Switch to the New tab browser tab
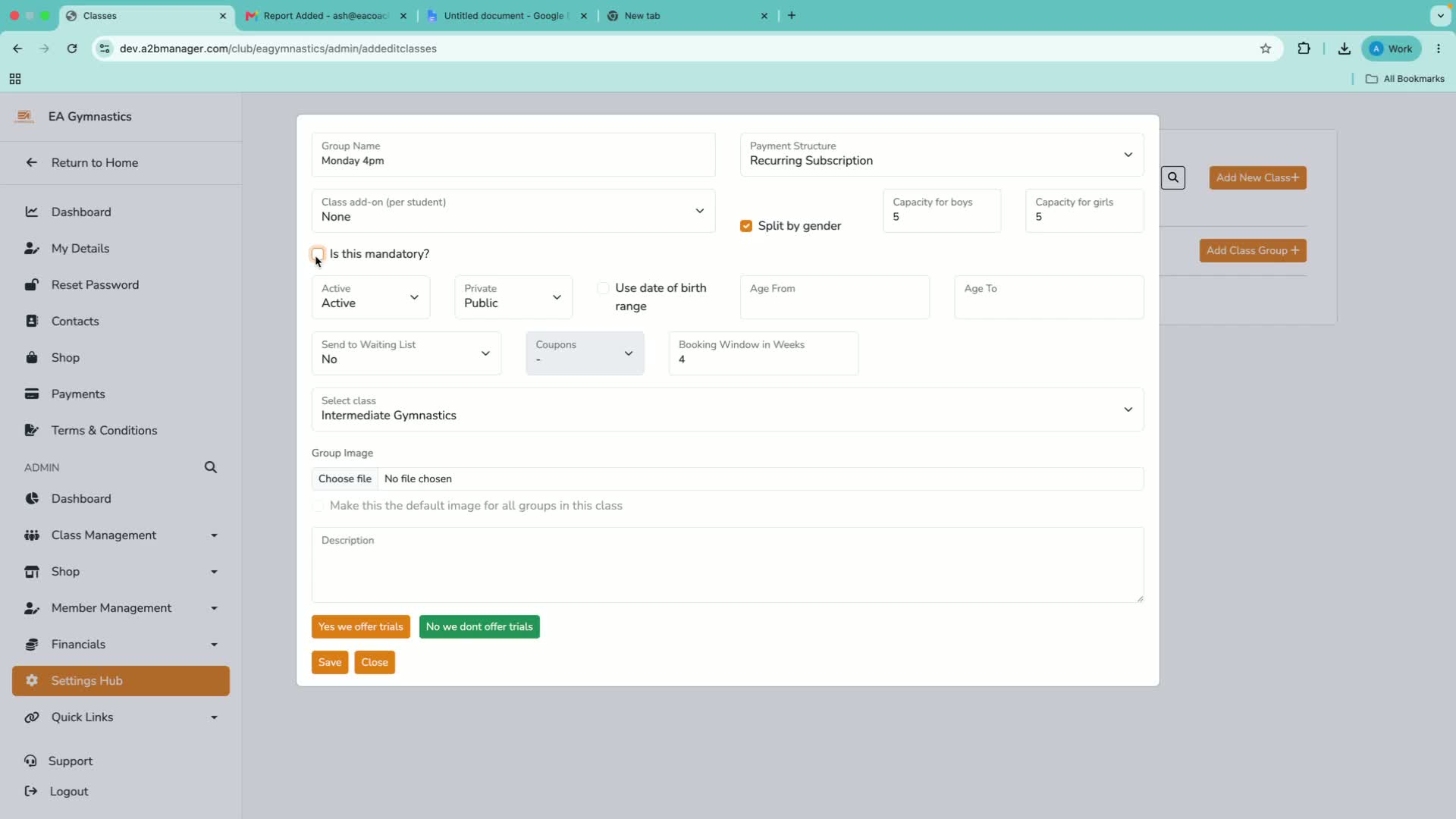Screen dimensions: 1456x819 [687, 16]
